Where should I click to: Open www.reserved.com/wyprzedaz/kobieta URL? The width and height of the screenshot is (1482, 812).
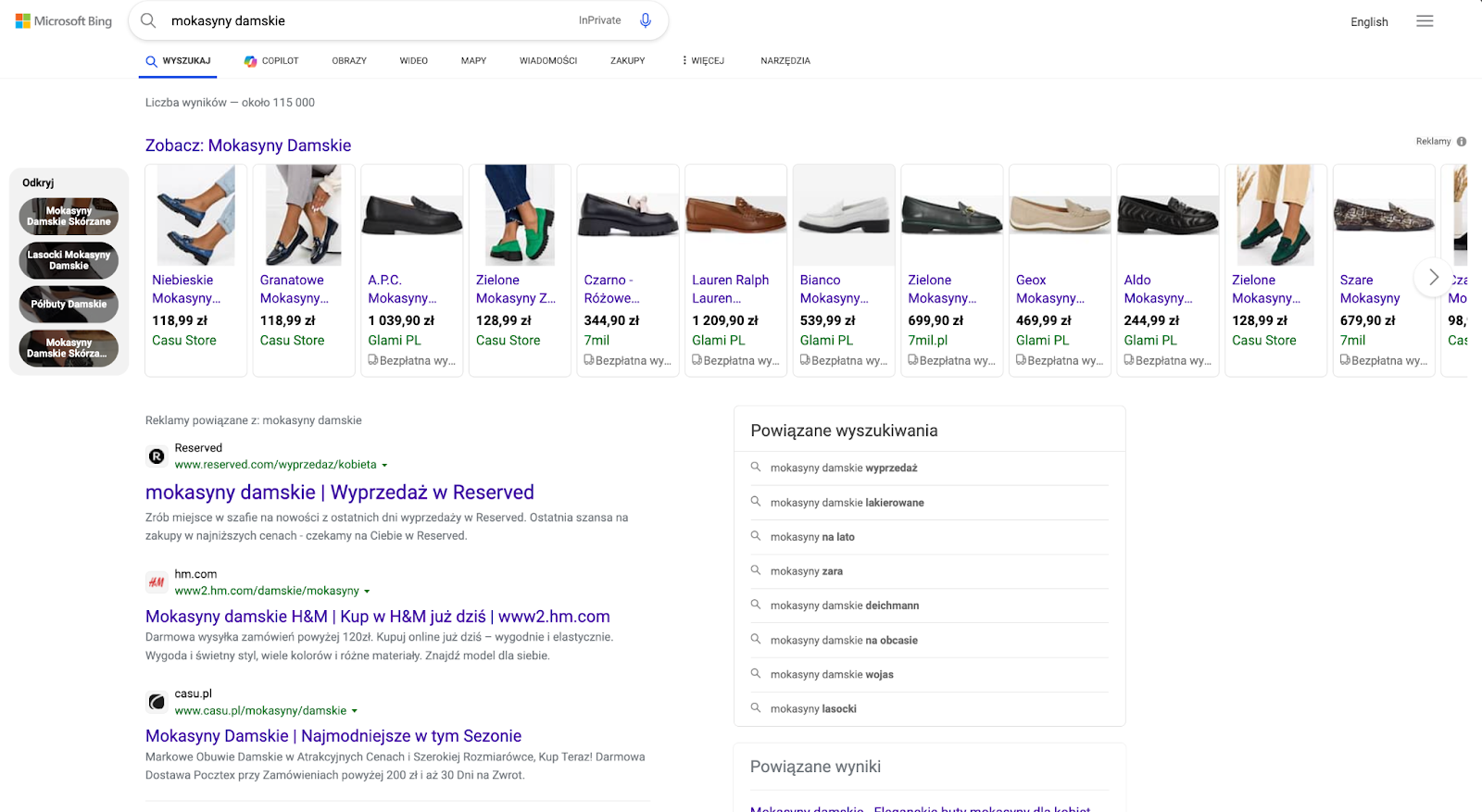point(275,465)
